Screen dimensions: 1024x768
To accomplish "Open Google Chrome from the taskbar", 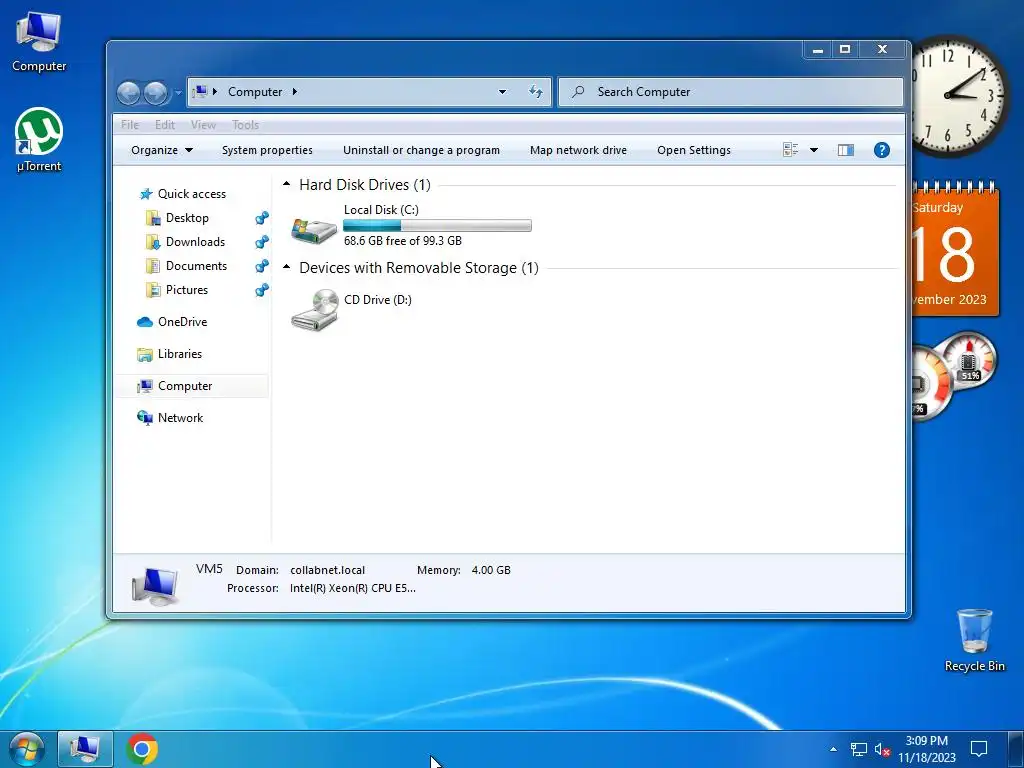I will (x=142, y=749).
